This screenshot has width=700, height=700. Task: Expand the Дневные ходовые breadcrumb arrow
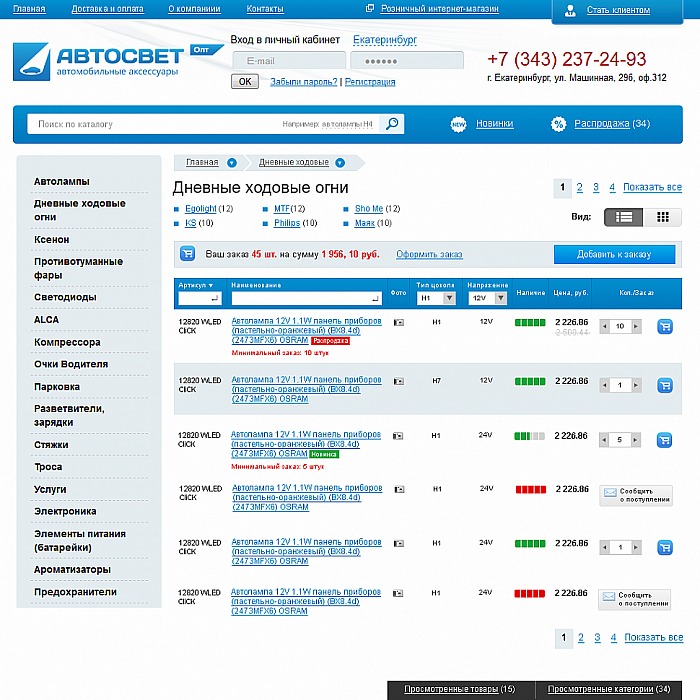pyautogui.click(x=340, y=163)
